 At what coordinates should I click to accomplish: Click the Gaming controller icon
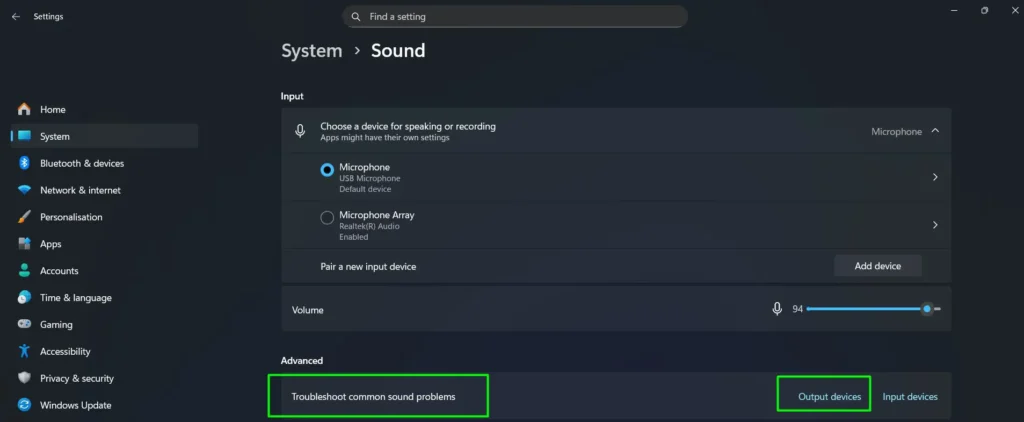(24, 324)
